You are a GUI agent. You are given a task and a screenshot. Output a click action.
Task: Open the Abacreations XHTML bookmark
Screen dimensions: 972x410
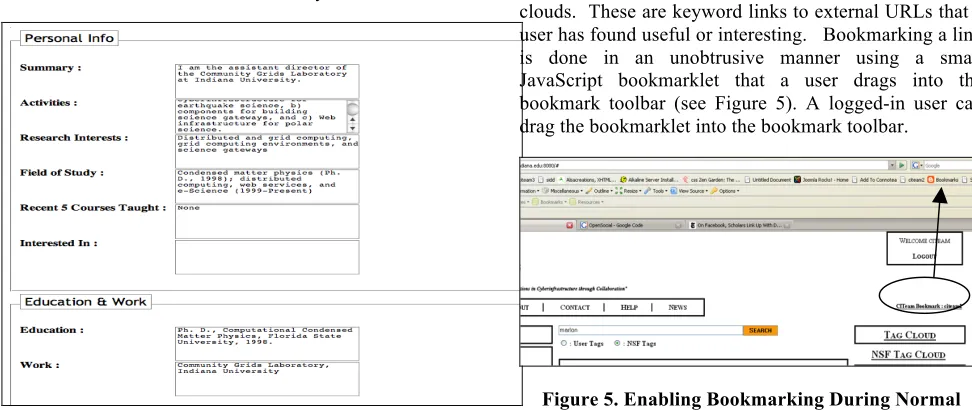point(587,179)
